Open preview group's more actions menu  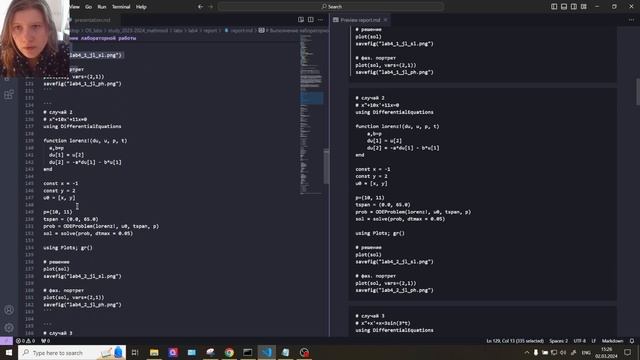[x=631, y=20]
